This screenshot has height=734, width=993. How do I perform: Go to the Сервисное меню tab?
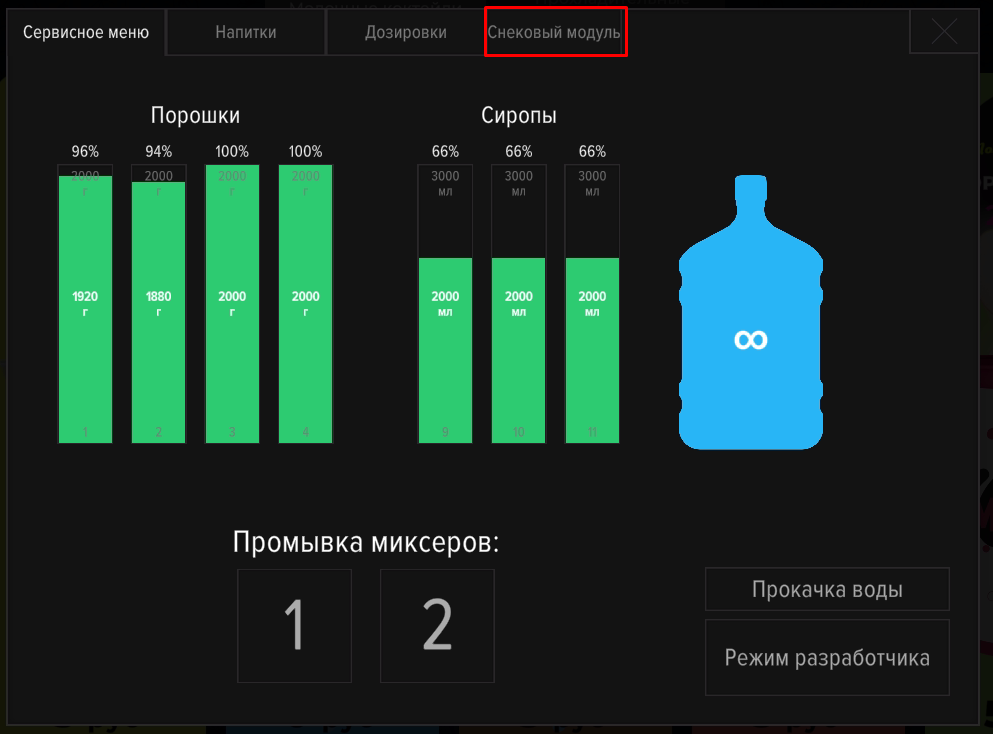(x=86, y=33)
